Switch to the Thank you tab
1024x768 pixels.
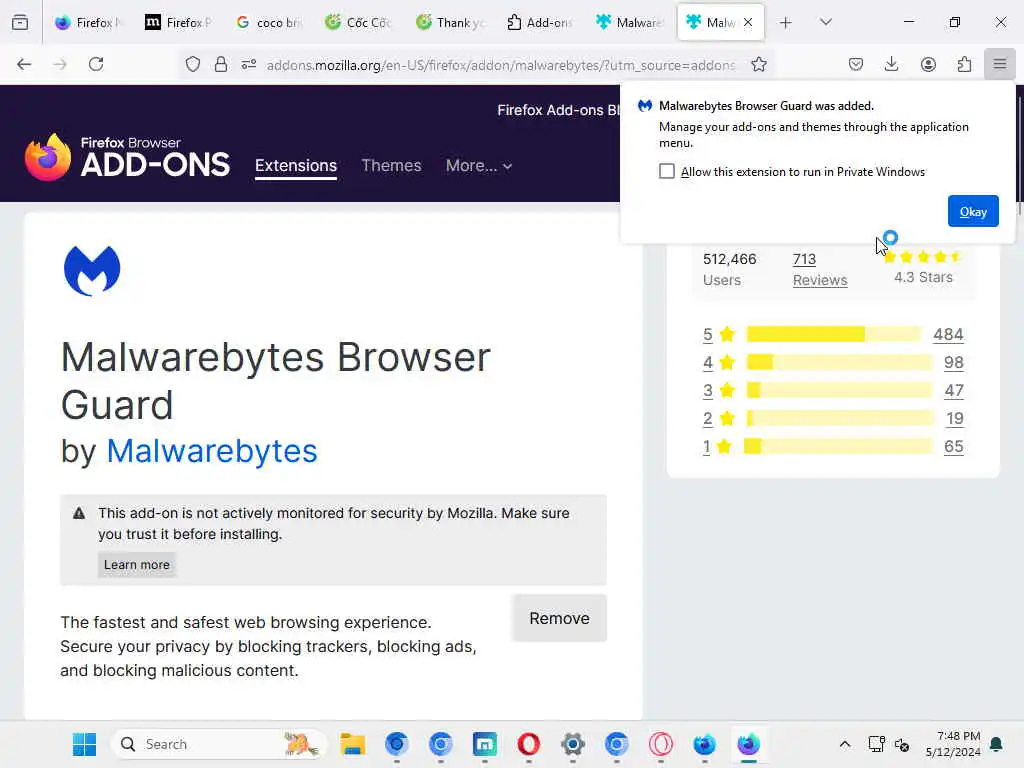450,22
